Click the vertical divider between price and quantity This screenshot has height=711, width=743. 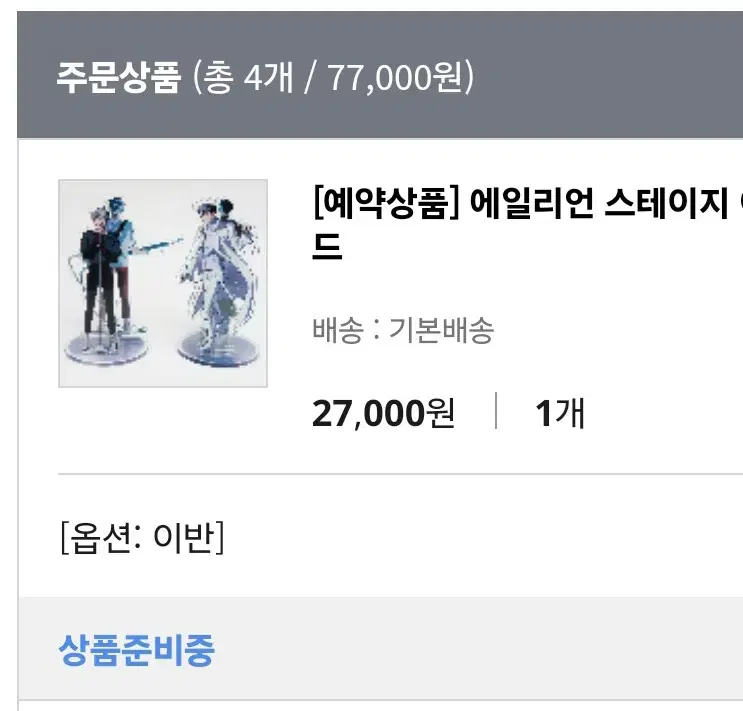click(496, 410)
